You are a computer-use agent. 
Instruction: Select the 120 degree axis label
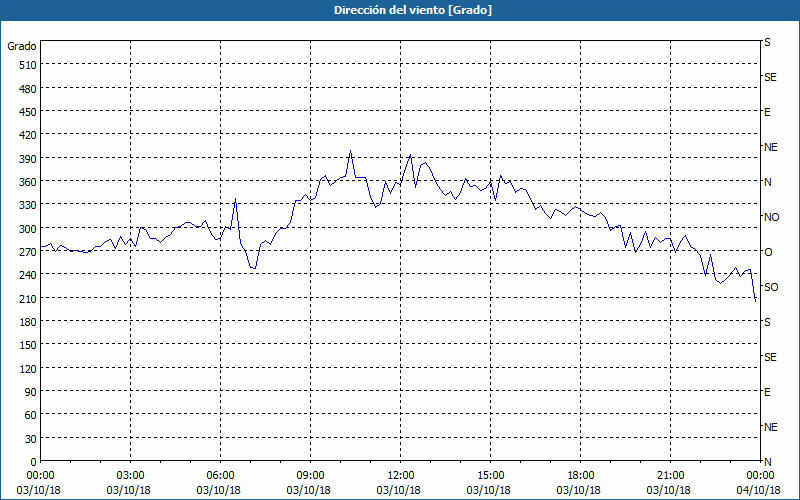click(28, 368)
